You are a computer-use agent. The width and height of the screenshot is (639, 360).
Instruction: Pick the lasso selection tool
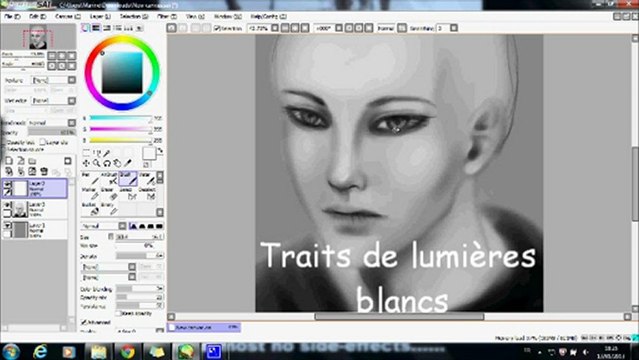tap(96, 153)
